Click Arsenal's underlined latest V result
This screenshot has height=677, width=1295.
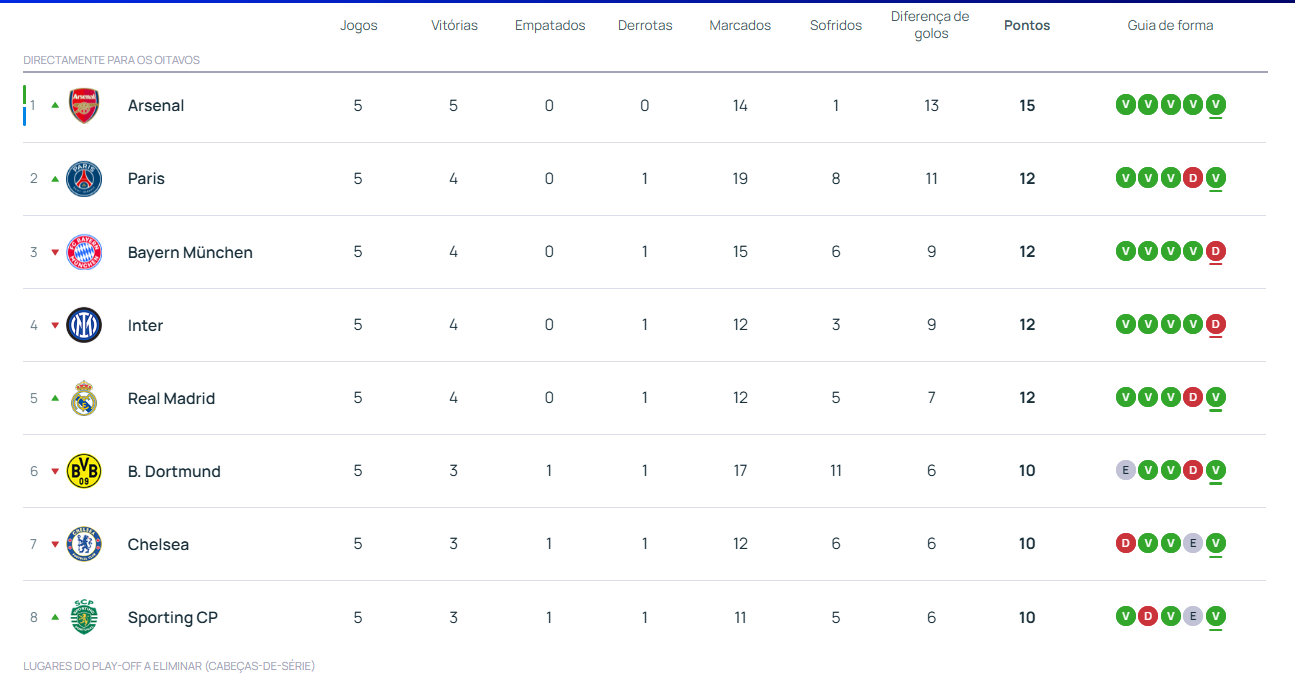(x=1215, y=105)
